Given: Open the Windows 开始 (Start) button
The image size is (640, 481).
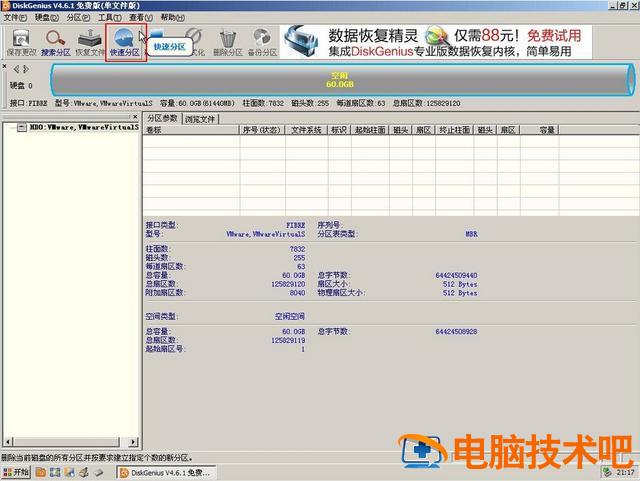Looking at the screenshot, I should pos(16,471).
